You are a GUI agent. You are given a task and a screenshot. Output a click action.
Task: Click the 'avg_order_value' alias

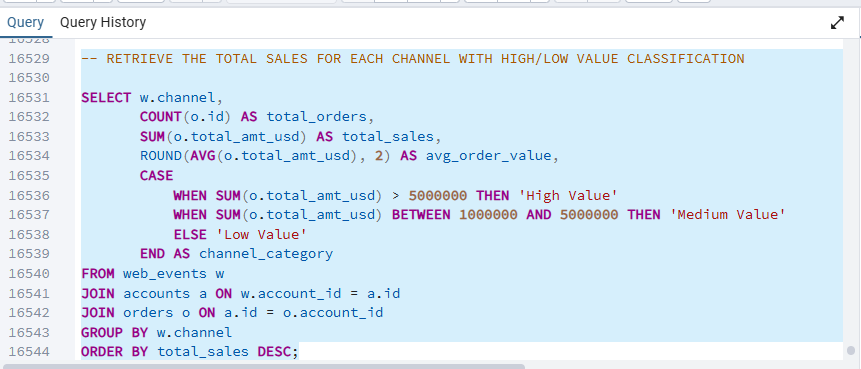(x=488, y=156)
